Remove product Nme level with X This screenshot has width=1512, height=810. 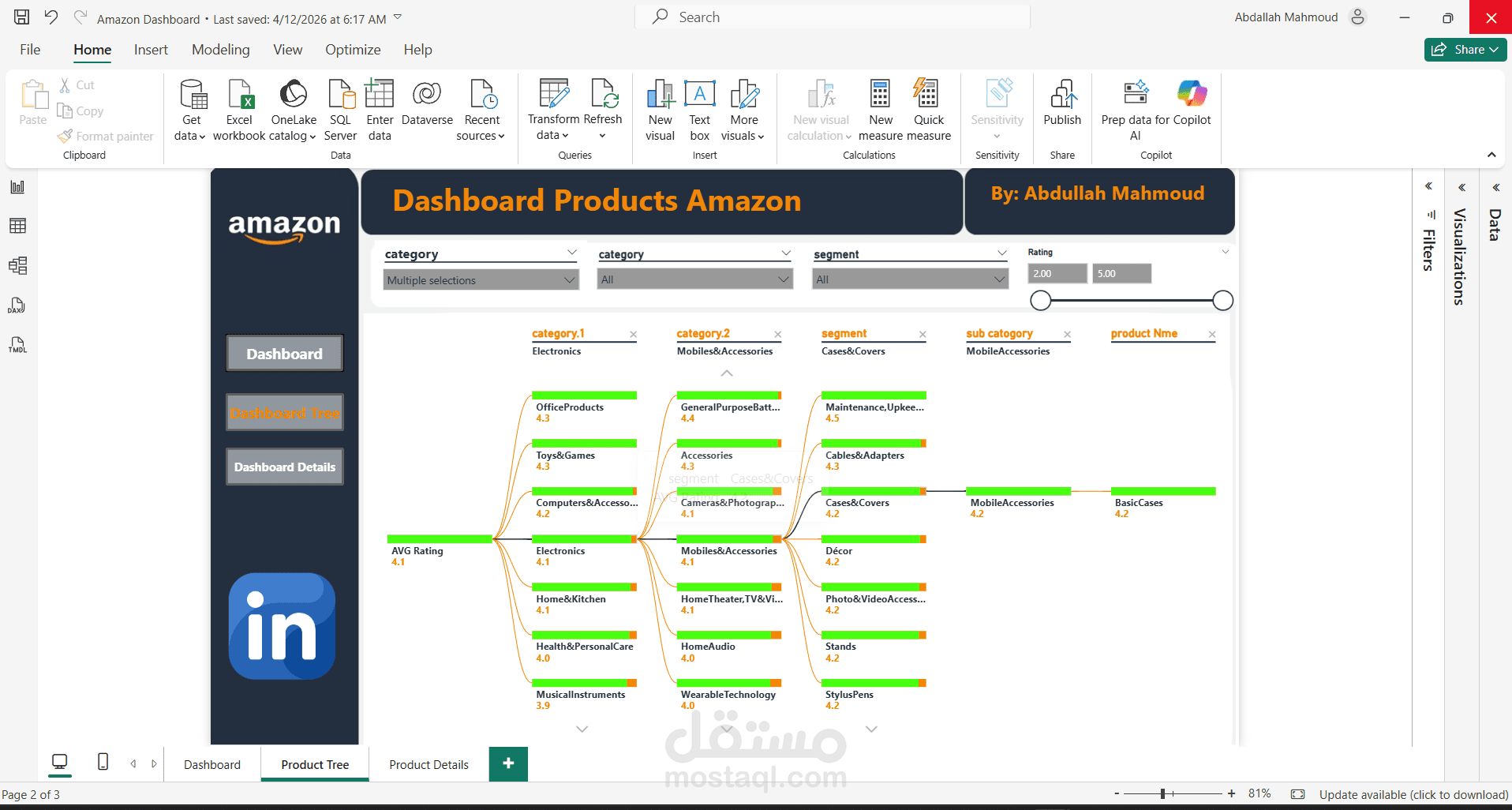pos(1212,335)
